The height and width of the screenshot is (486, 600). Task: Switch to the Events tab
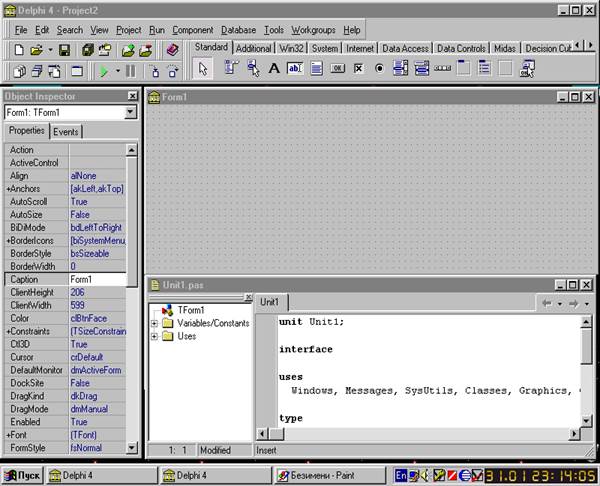[66, 131]
